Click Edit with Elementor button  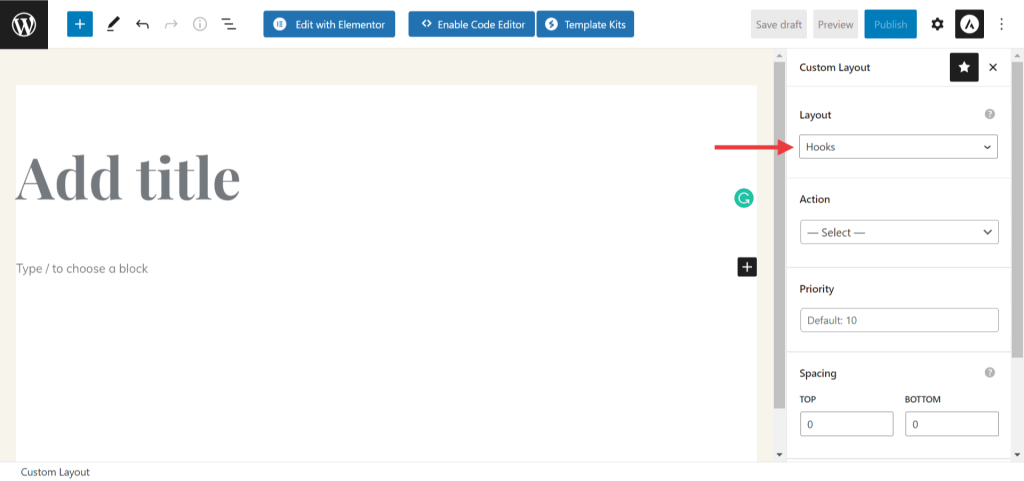point(329,25)
